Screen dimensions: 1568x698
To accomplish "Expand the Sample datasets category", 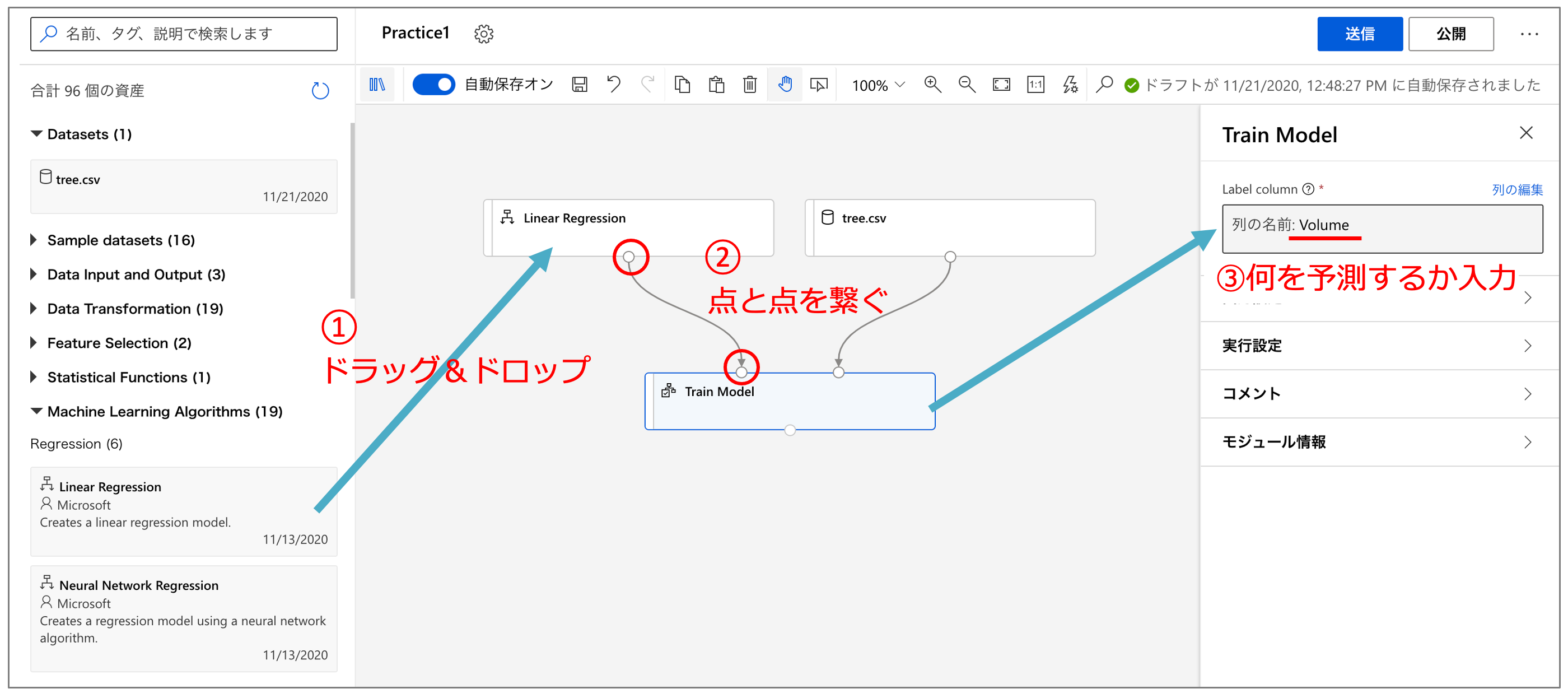I will [x=120, y=240].
